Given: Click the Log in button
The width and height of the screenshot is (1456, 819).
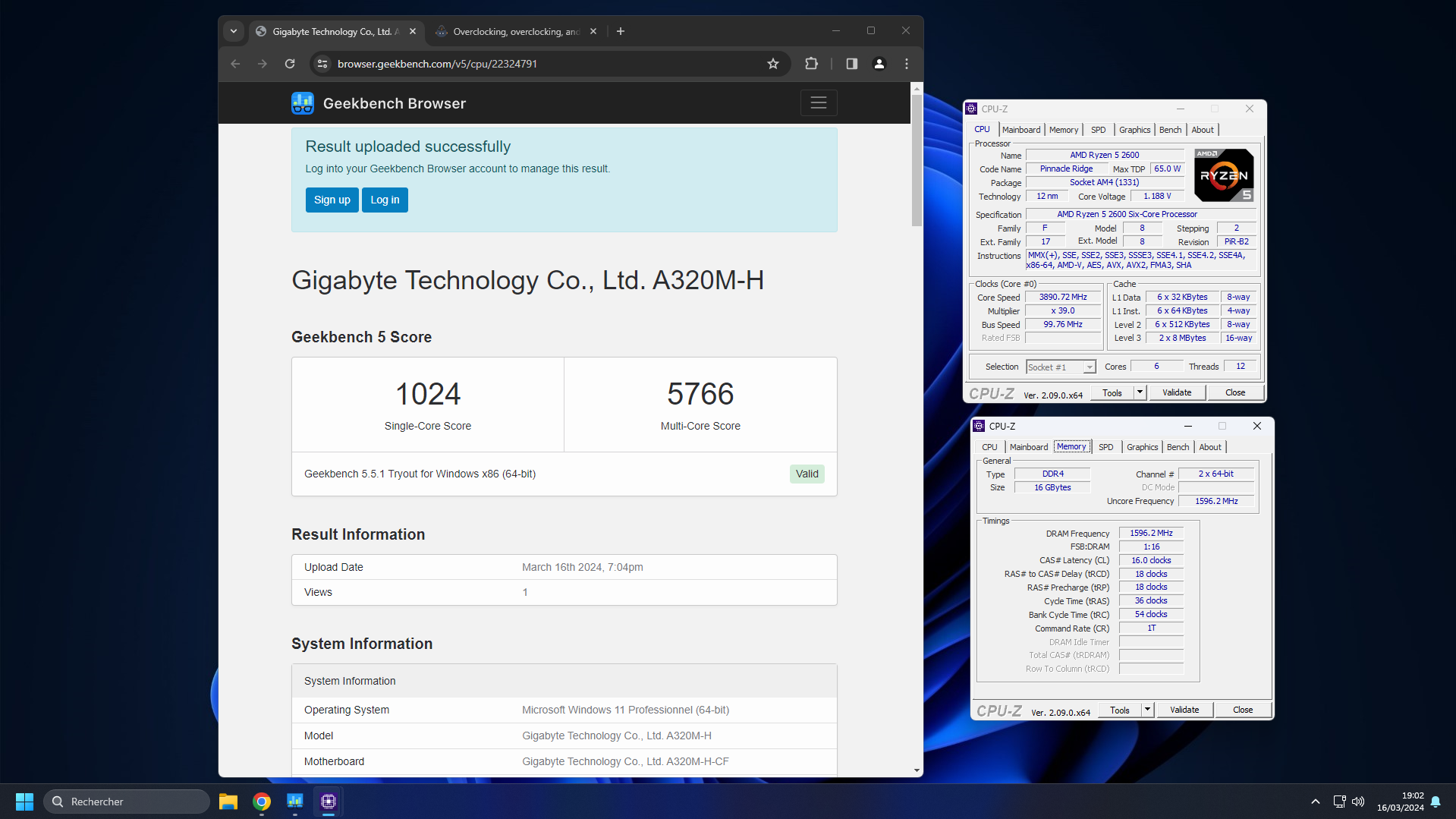Looking at the screenshot, I should (385, 200).
